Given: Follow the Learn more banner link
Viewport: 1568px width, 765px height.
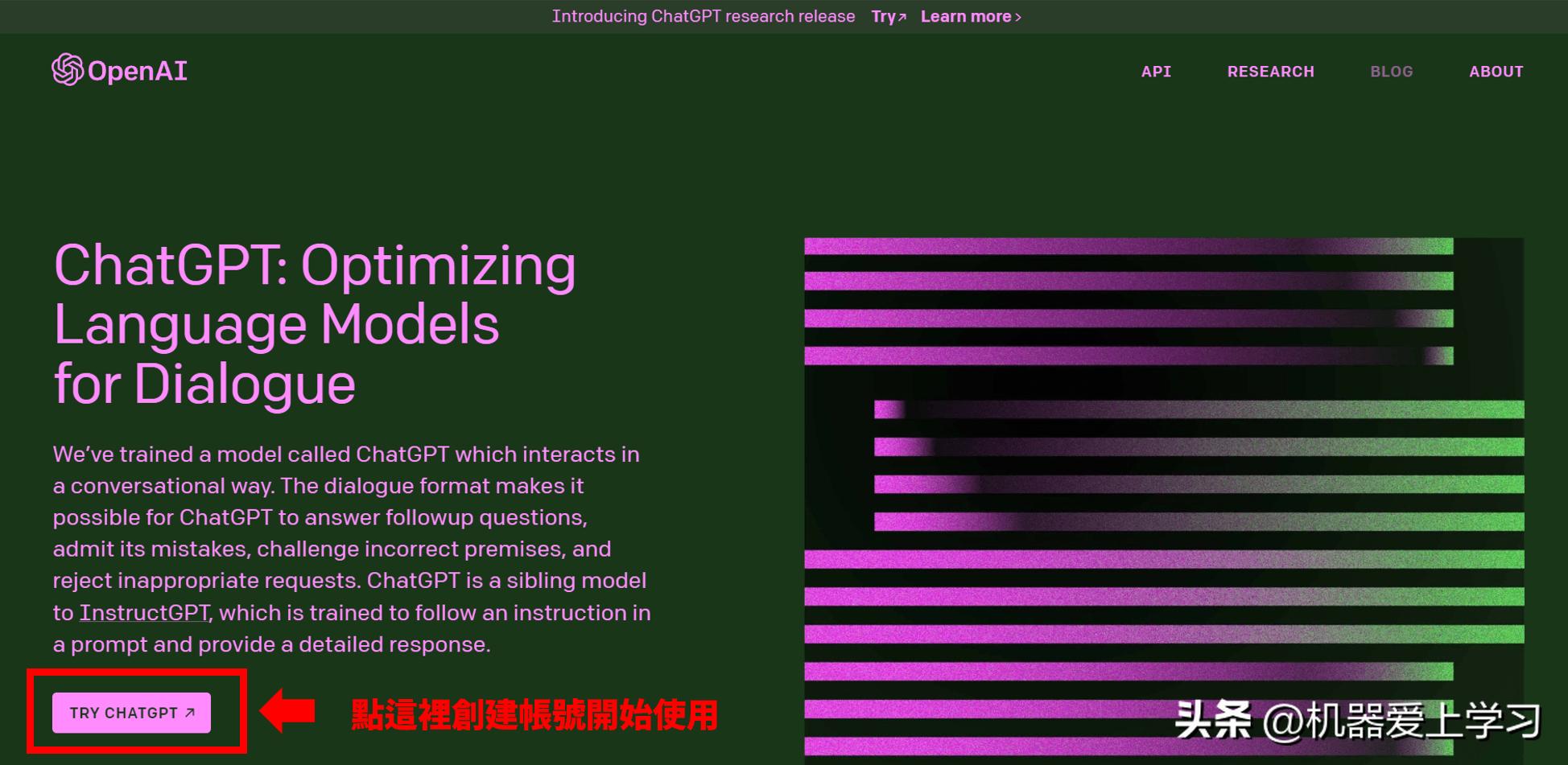Looking at the screenshot, I should 971,17.
